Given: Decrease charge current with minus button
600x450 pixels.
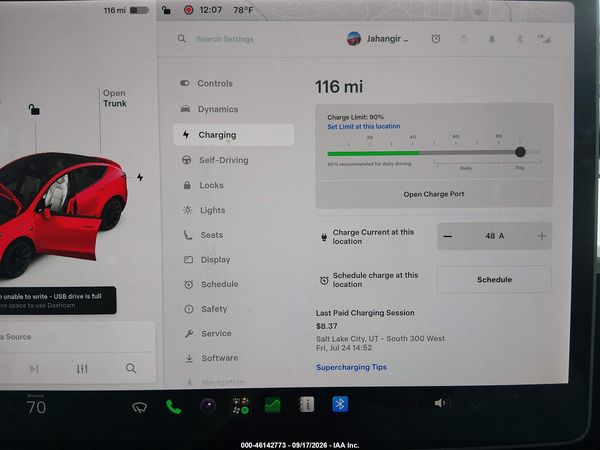Looking at the screenshot, I should click(448, 236).
